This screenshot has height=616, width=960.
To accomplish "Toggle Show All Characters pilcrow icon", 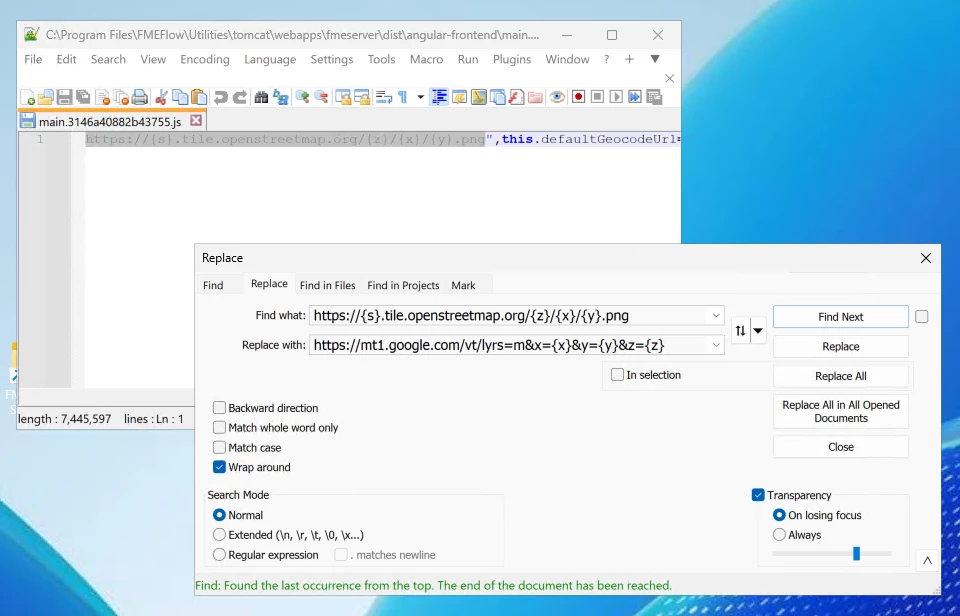I will 402,97.
